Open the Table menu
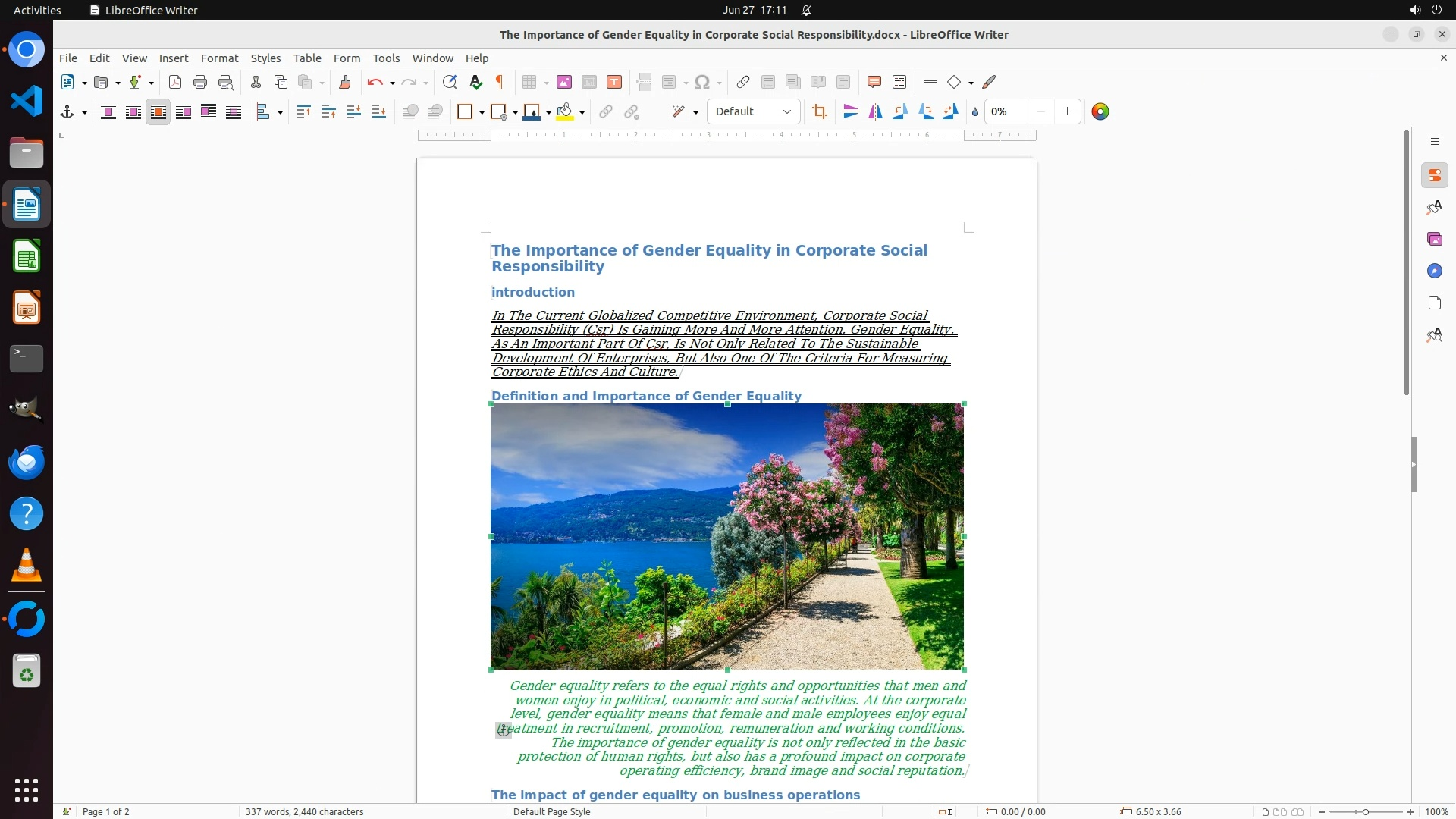1456x819 pixels. [x=307, y=58]
